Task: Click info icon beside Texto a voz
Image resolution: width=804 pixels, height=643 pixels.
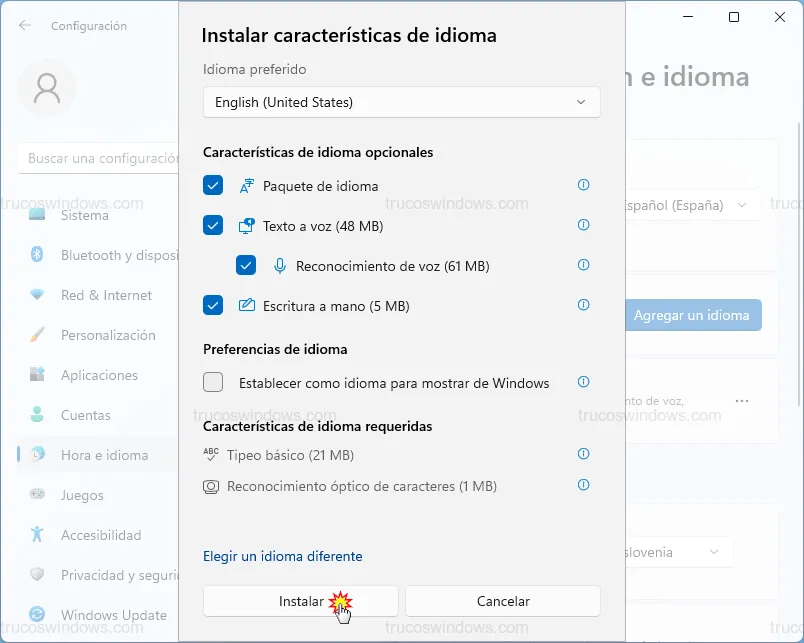Action: (x=584, y=225)
